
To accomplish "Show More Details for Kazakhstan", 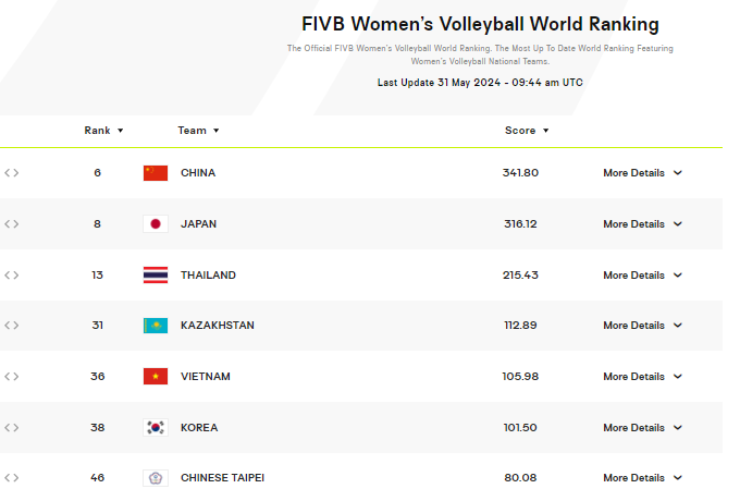I will click(x=642, y=325).
